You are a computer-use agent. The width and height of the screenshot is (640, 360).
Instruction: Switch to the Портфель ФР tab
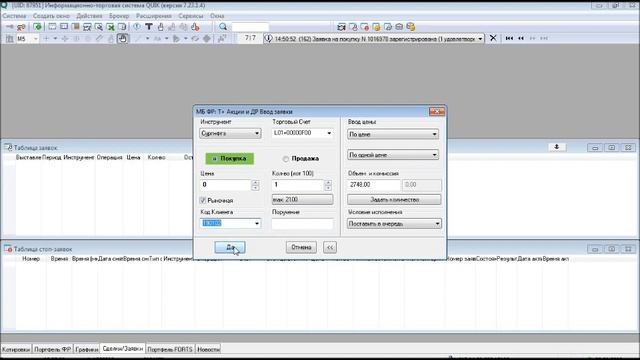53,349
